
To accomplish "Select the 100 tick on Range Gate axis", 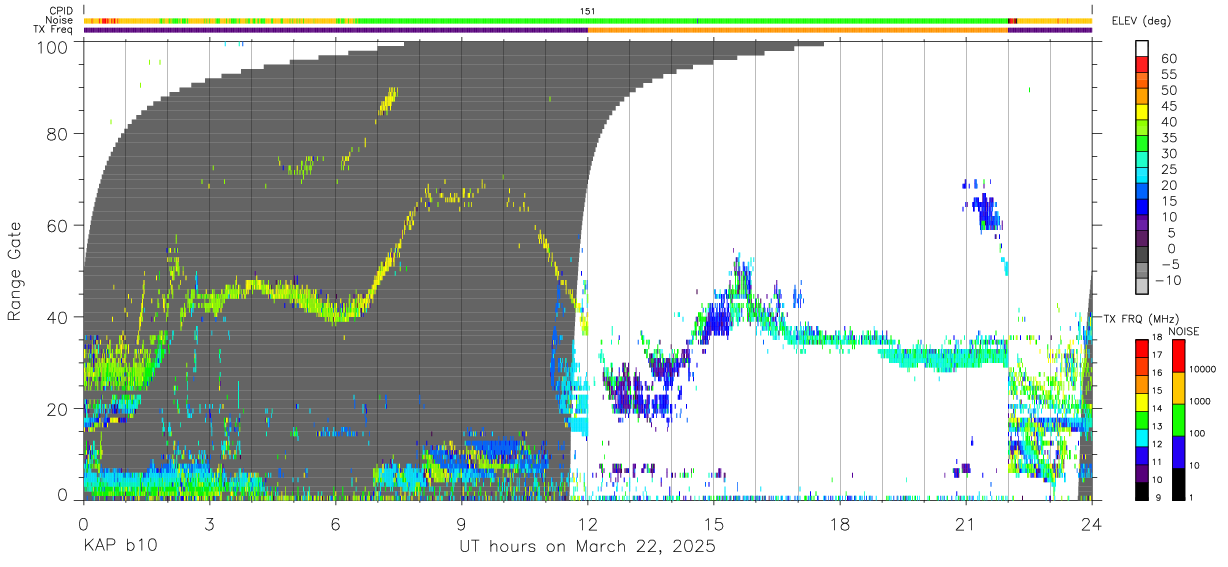I will (x=54, y=46).
